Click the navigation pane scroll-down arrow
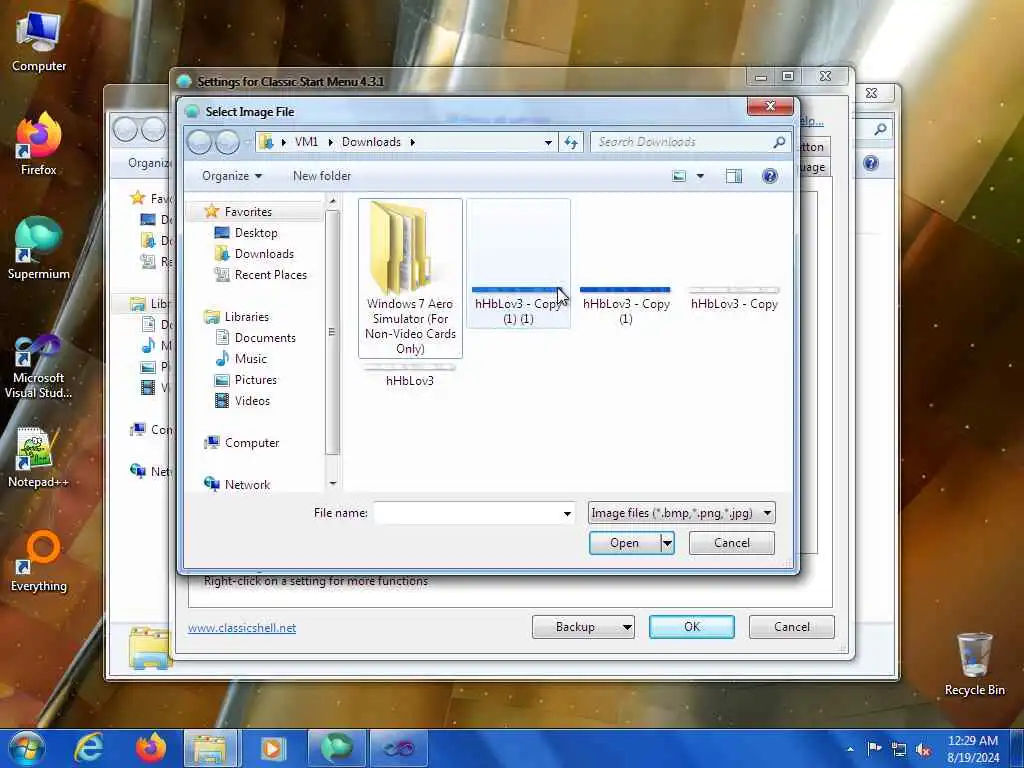This screenshot has height=768, width=1024. pos(332,483)
